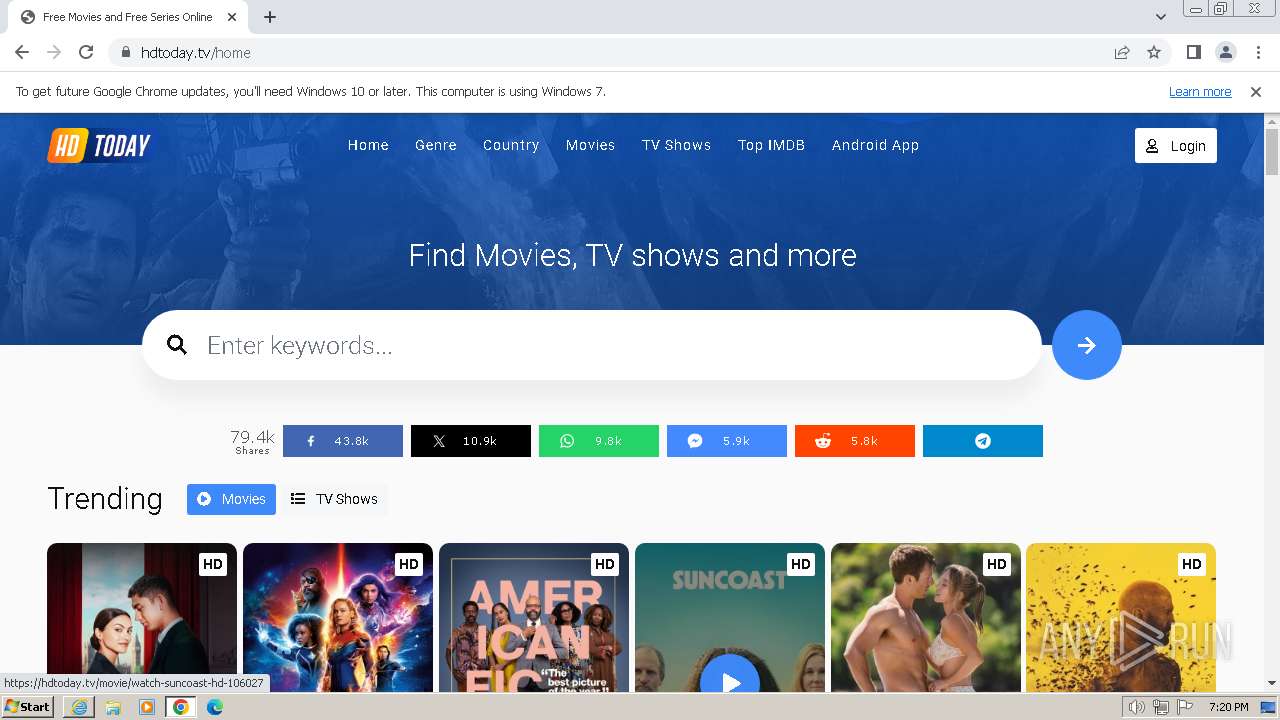Open the Genre menu
Image resolution: width=1280 pixels, height=720 pixels.
click(x=436, y=145)
